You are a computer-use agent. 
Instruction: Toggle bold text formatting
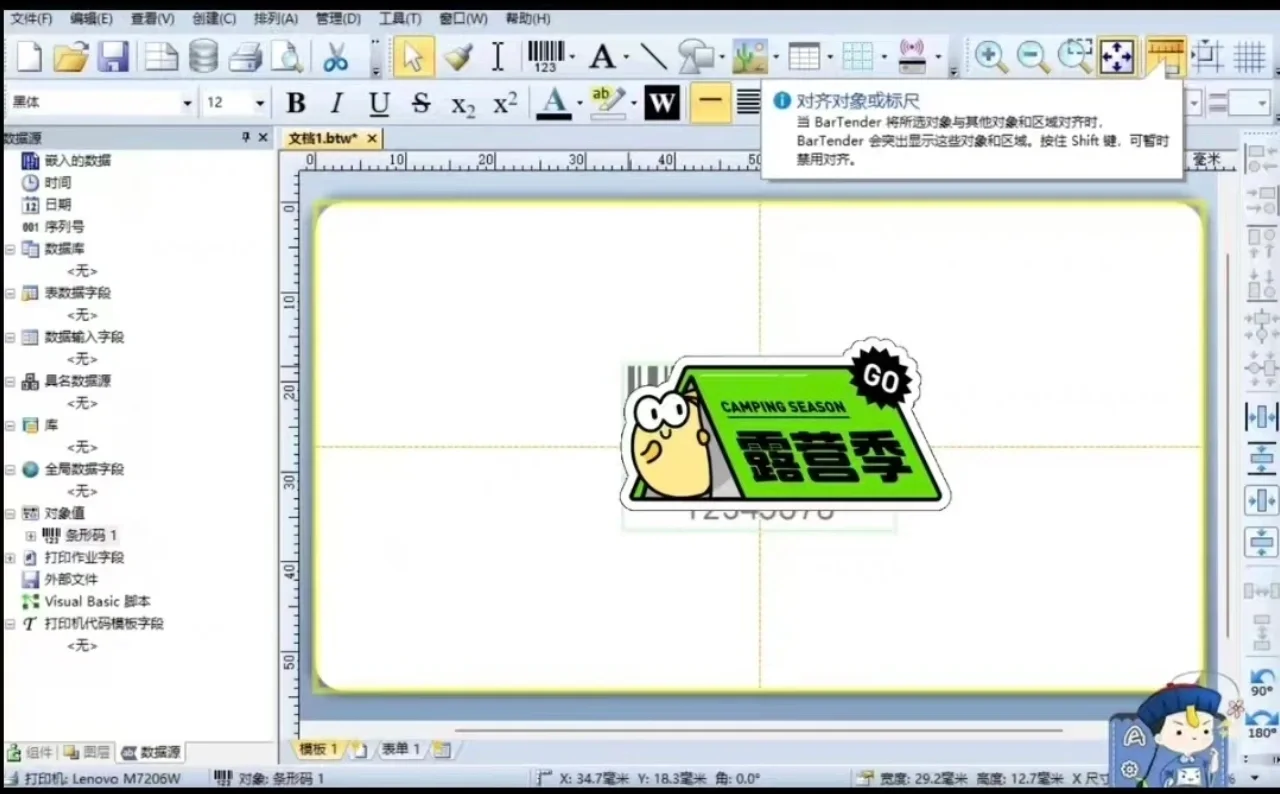click(x=296, y=103)
